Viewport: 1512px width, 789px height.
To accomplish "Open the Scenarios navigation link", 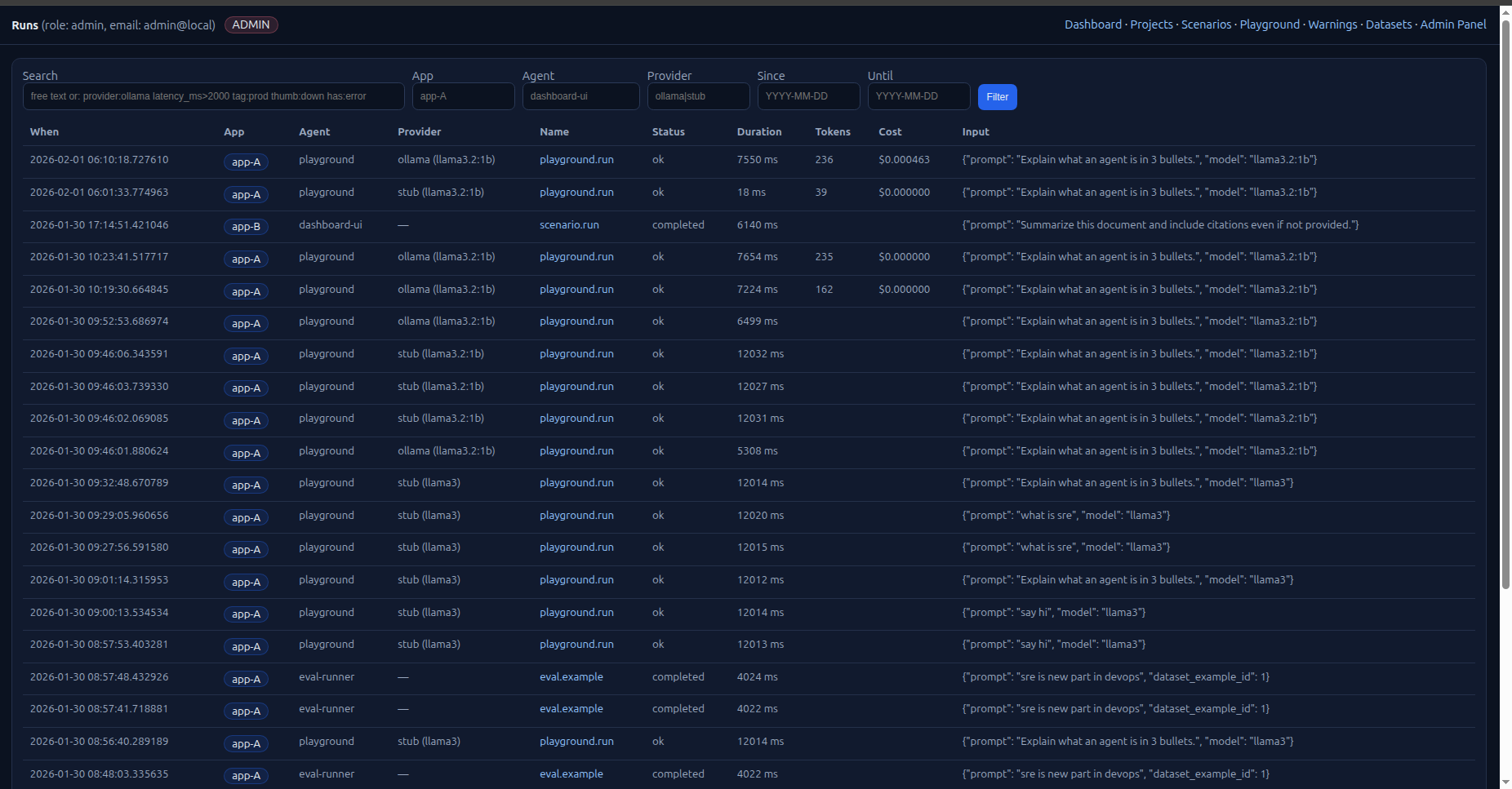I will (1206, 24).
